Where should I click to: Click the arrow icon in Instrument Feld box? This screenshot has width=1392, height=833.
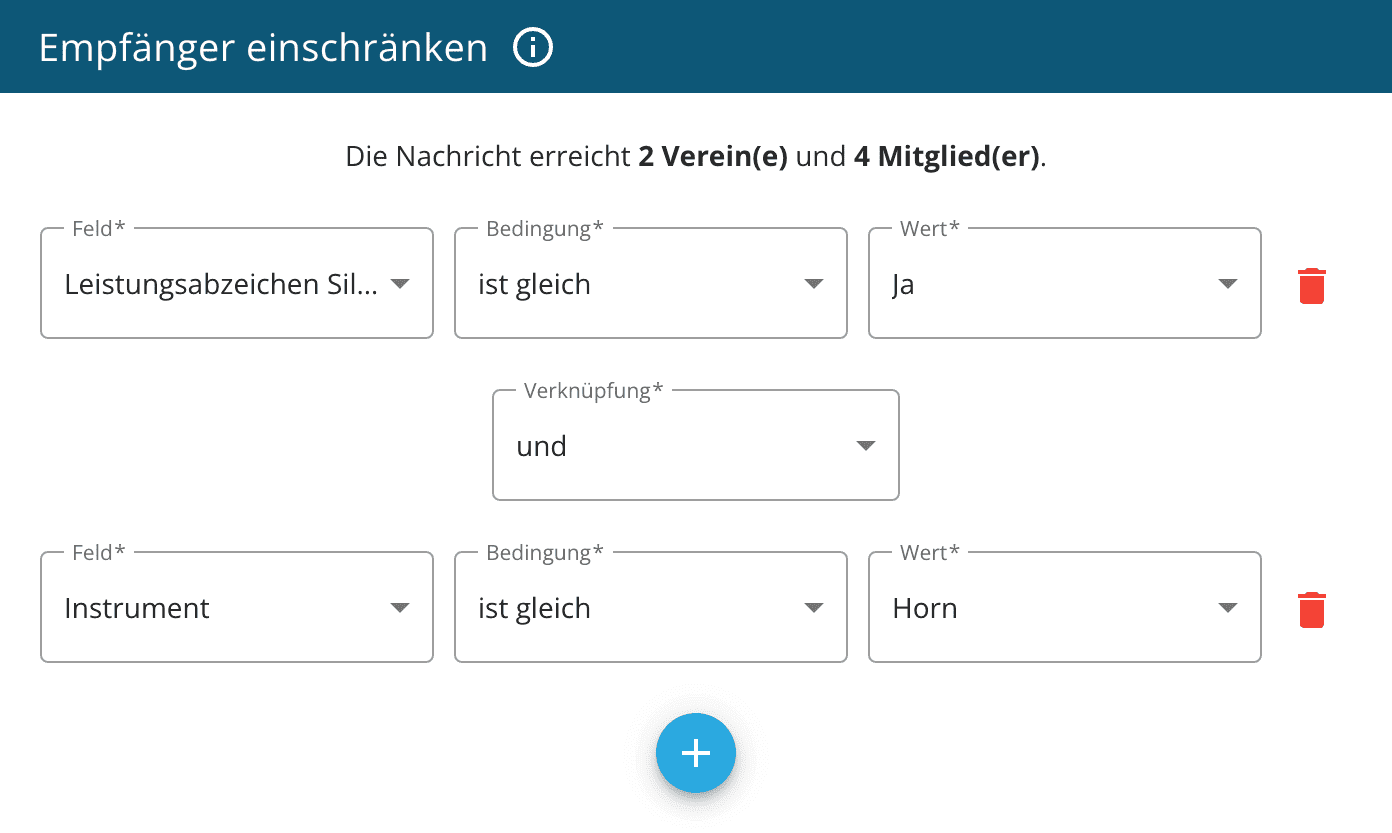[400, 608]
